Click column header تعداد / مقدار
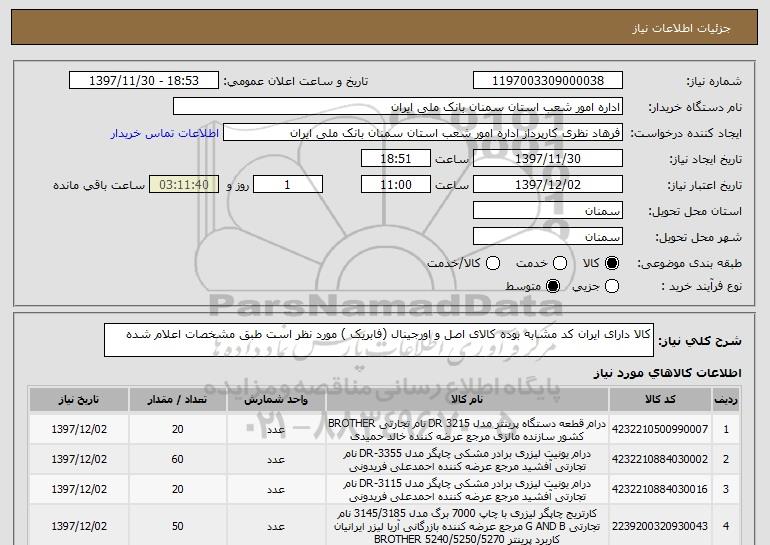770x545 pixels. (178, 400)
